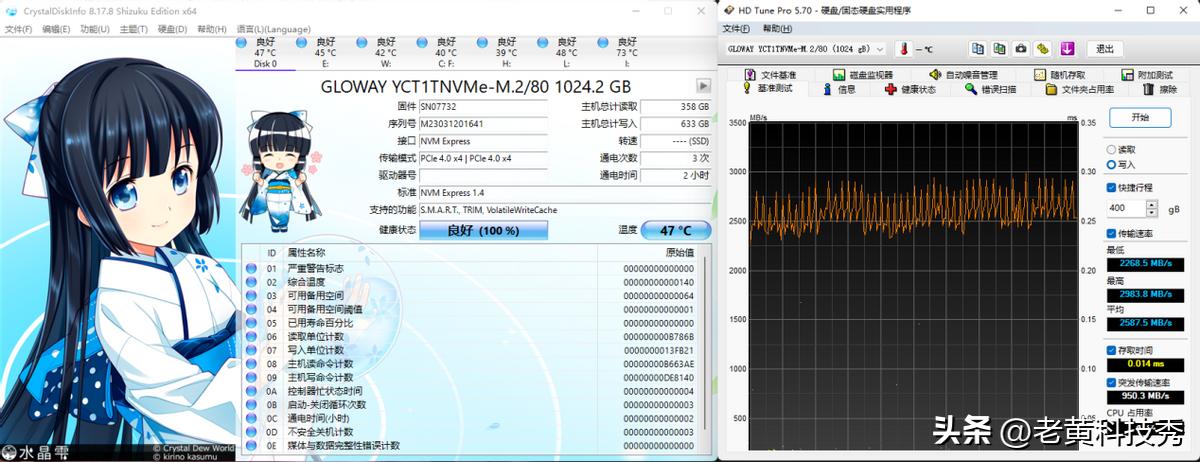Open CrystalDiskInfo 文件(F) menu
Image resolution: width=1200 pixels, height=462 pixels.
tap(19, 29)
